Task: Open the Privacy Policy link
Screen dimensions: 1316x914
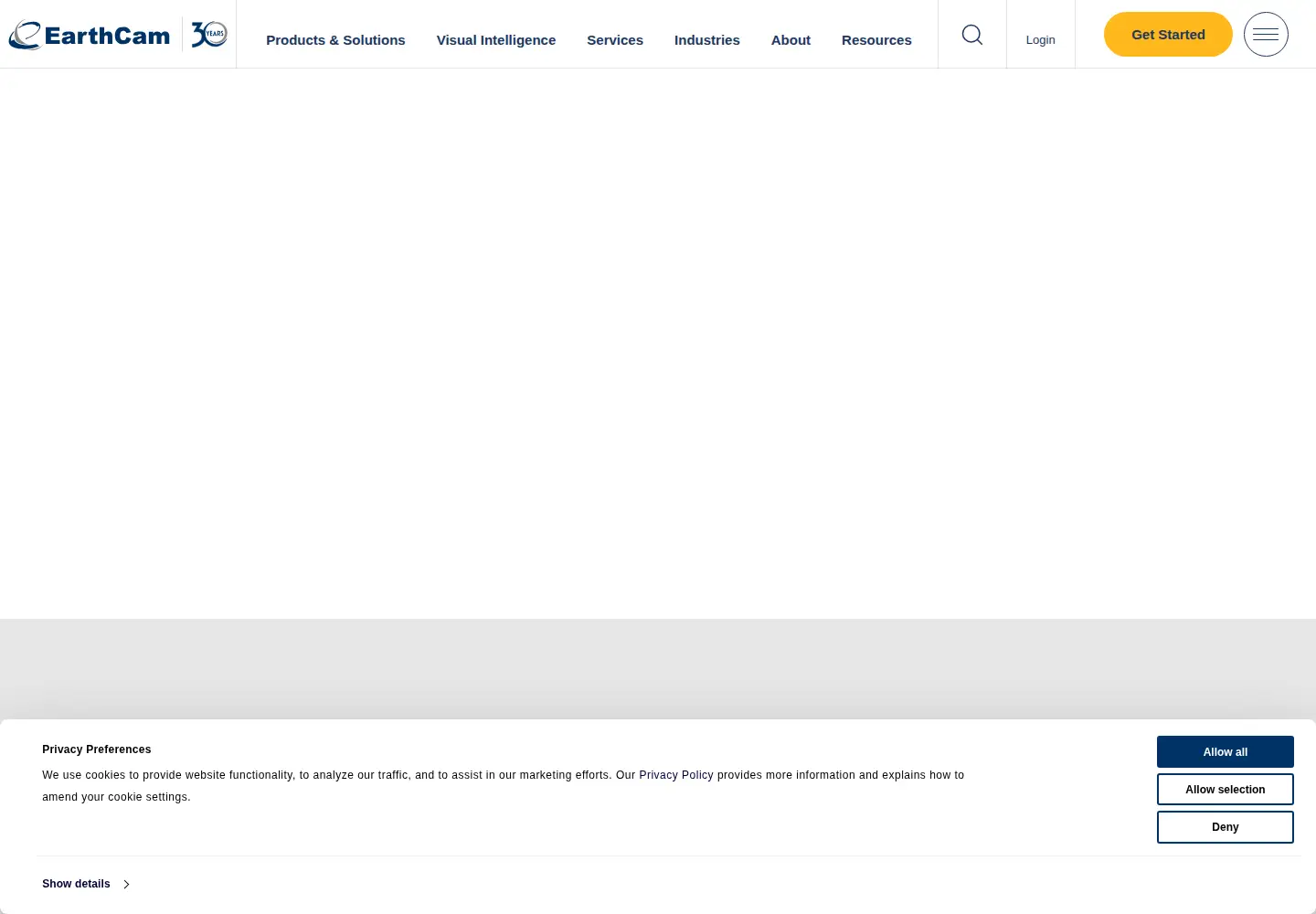Action: 676,775
